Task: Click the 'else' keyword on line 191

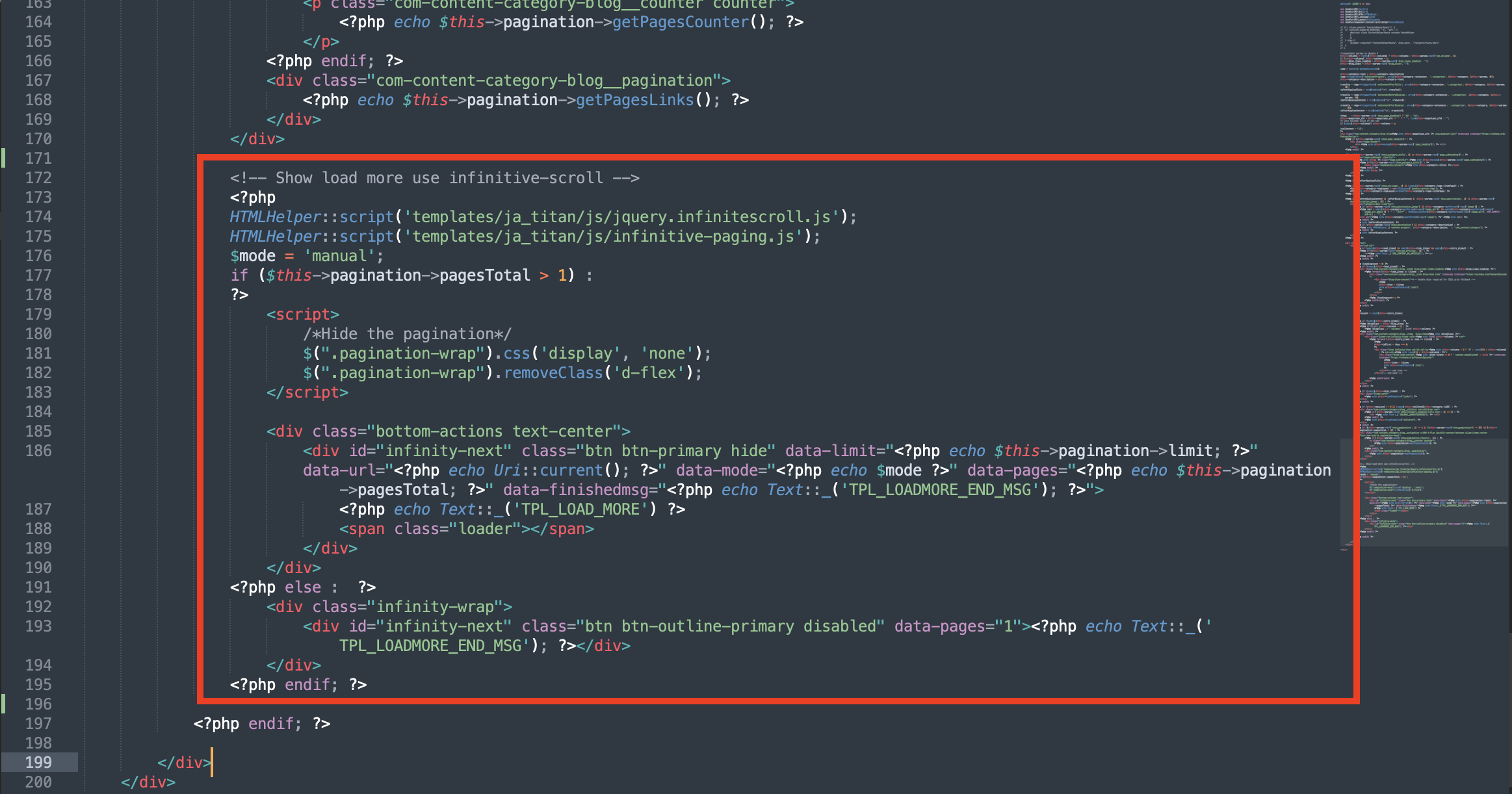Action: 303,587
